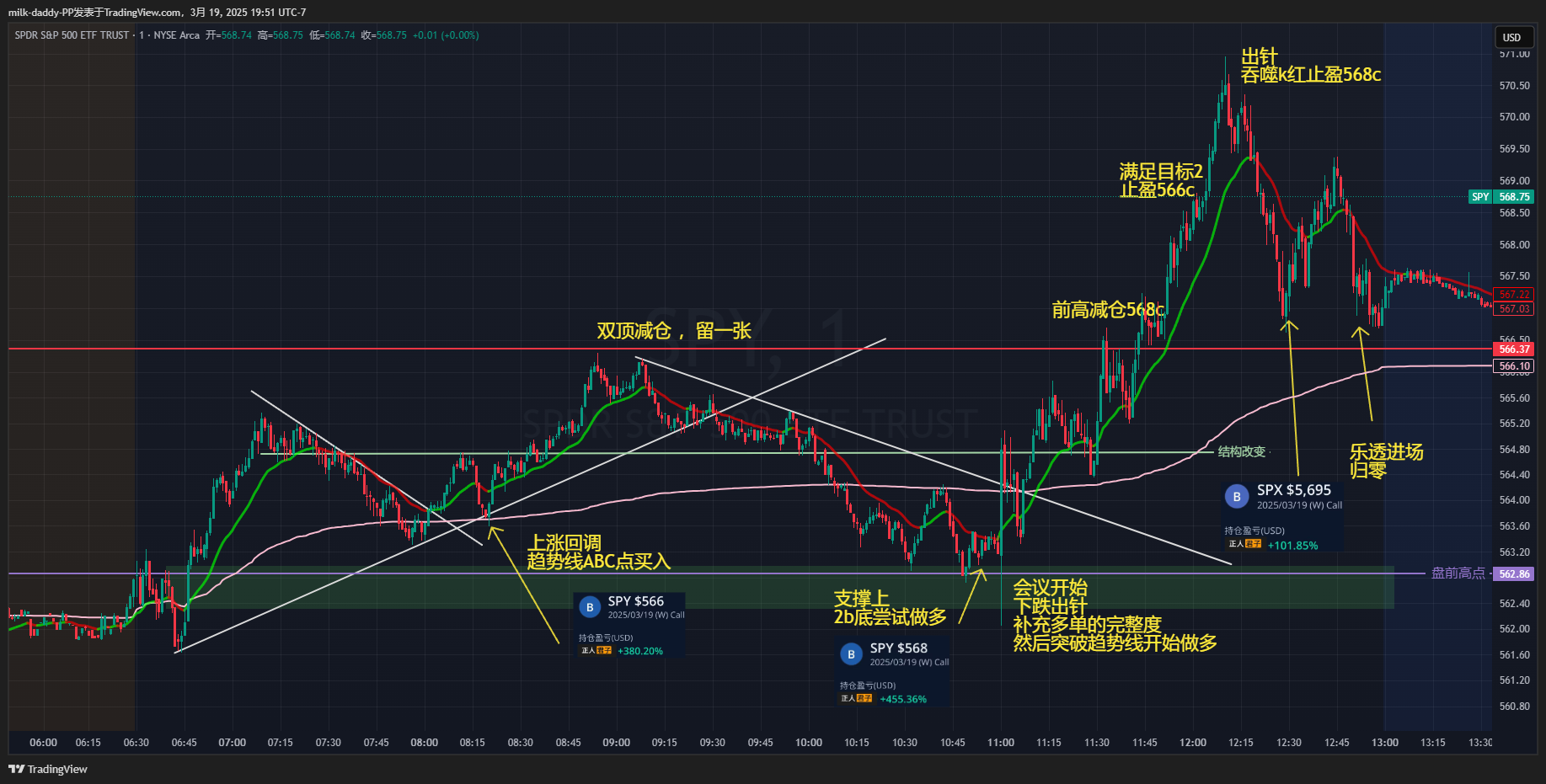Select the 盘前高点 line label
The image size is (1546, 784).
click(1458, 573)
